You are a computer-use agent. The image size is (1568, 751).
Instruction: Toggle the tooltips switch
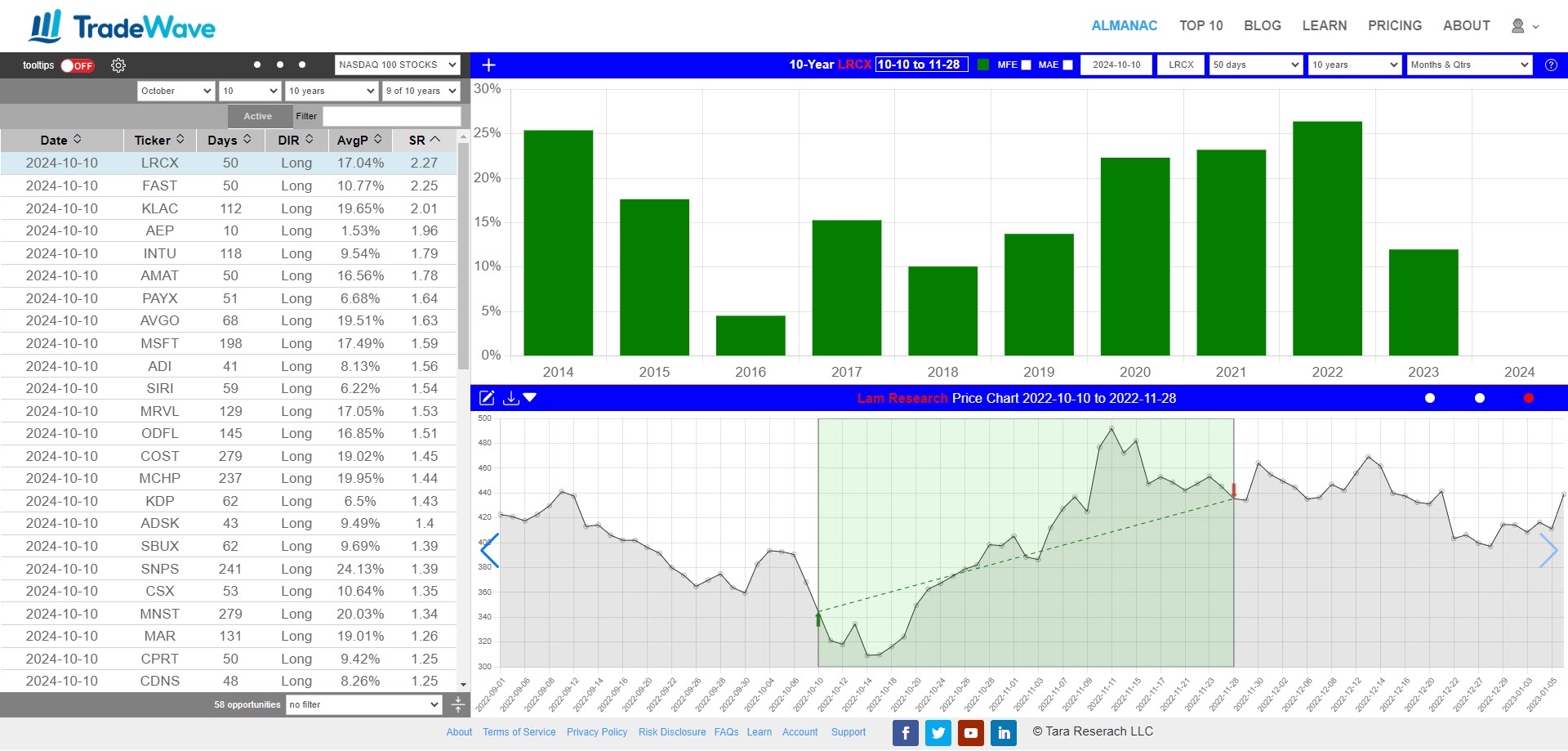point(78,65)
